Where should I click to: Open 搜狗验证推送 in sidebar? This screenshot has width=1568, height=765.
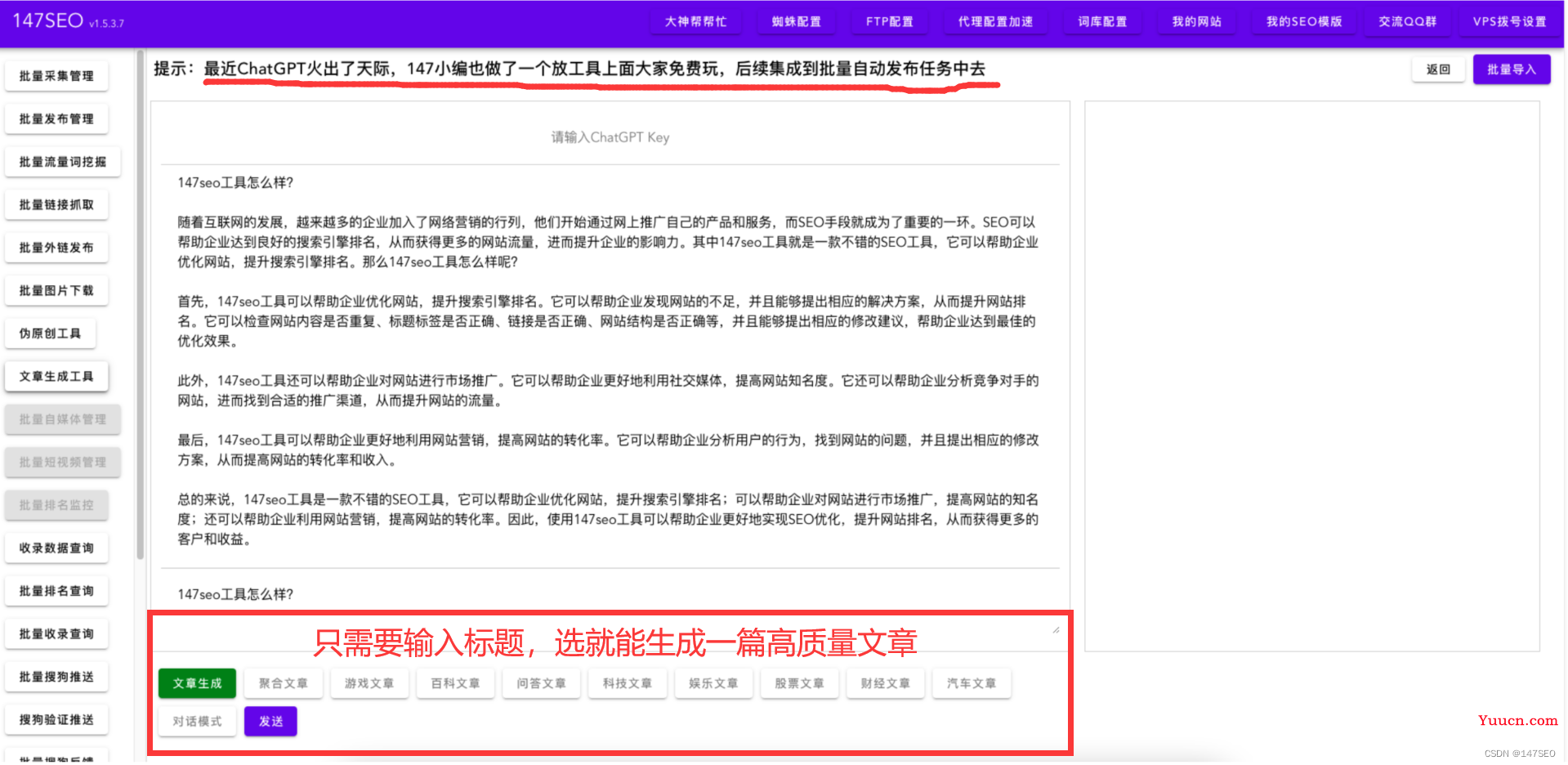[56, 720]
